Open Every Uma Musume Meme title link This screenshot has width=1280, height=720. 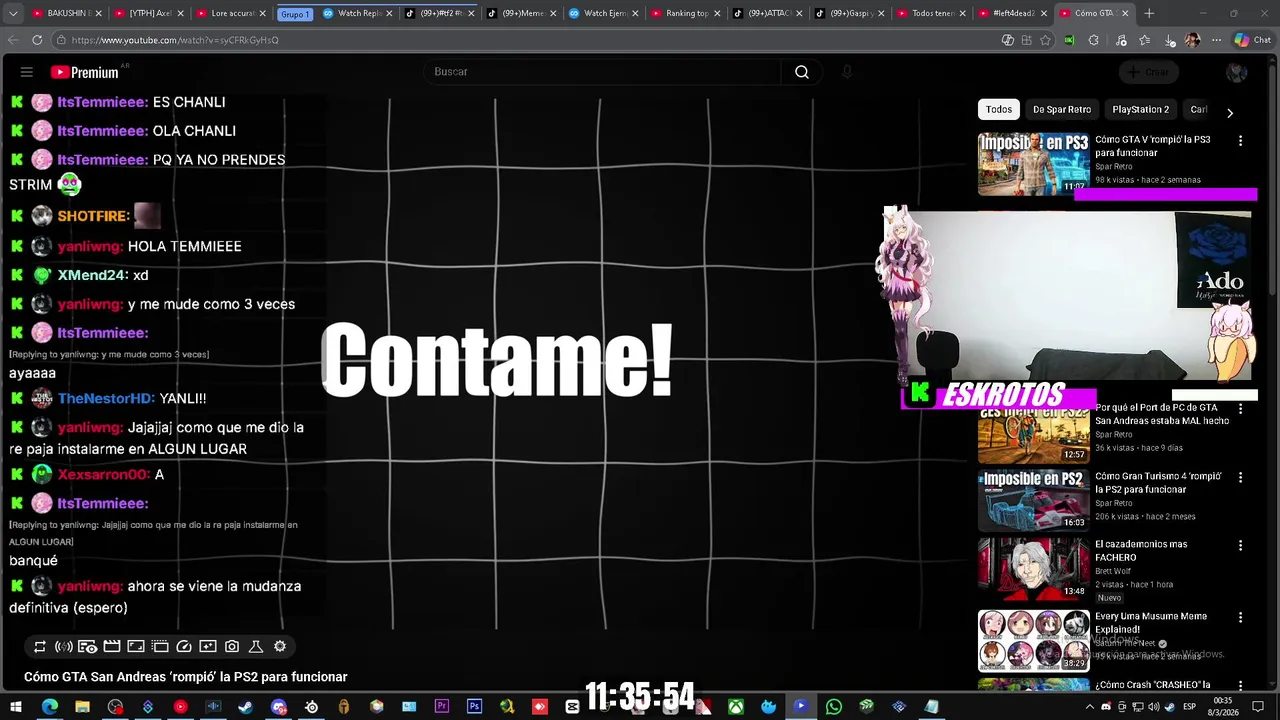[1151, 623]
